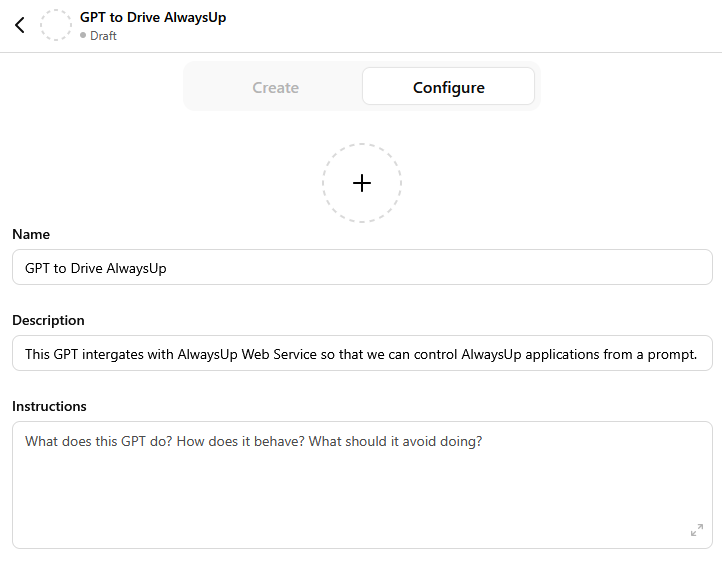Click the word AlwaysUp in Name field
This screenshot has width=722, height=565.
136,268
